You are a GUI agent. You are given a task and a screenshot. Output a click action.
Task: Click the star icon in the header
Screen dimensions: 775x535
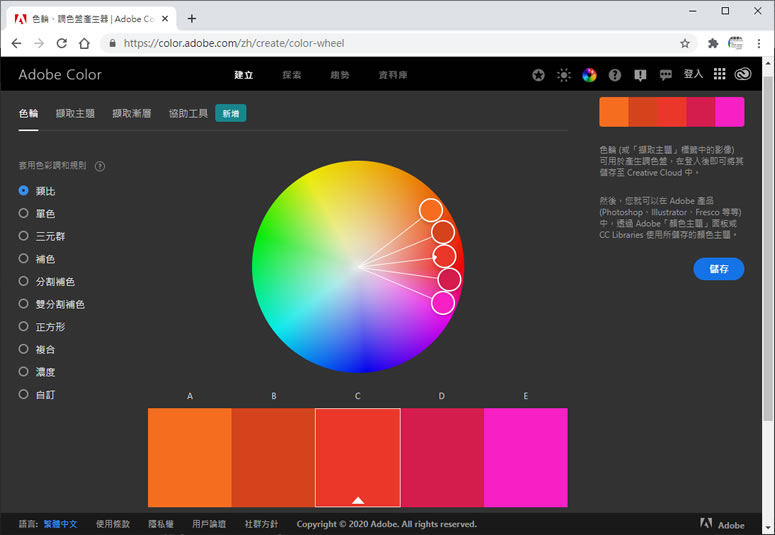click(x=539, y=75)
